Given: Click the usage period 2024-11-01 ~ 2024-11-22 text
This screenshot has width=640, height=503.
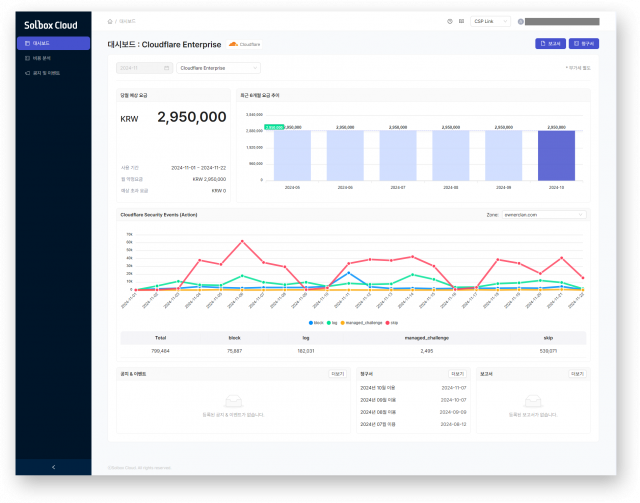Looking at the screenshot, I should pos(198,168).
